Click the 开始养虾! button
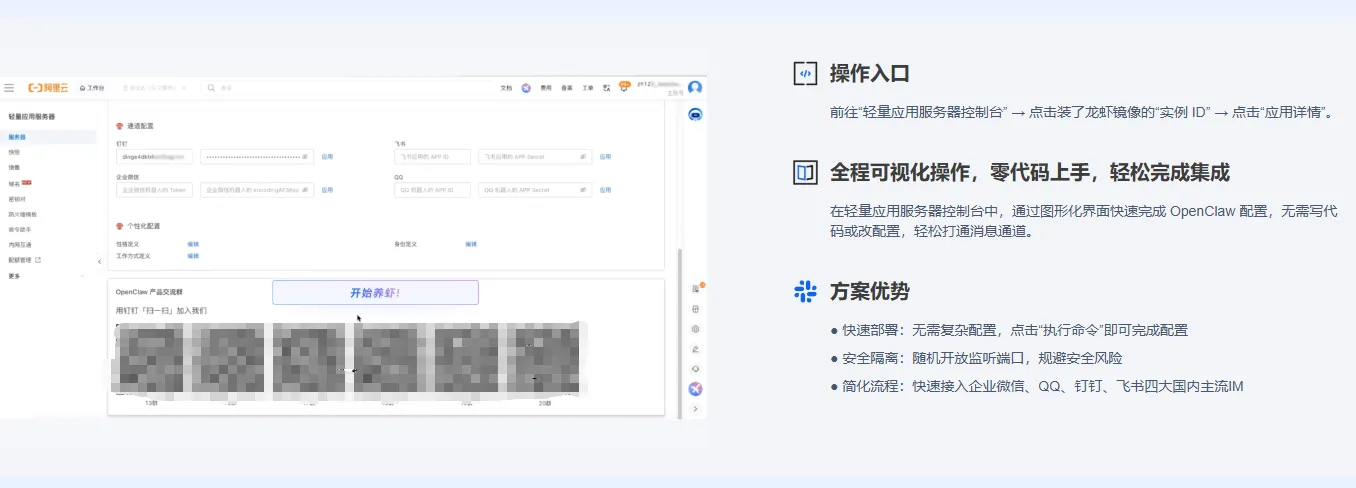 [375, 293]
